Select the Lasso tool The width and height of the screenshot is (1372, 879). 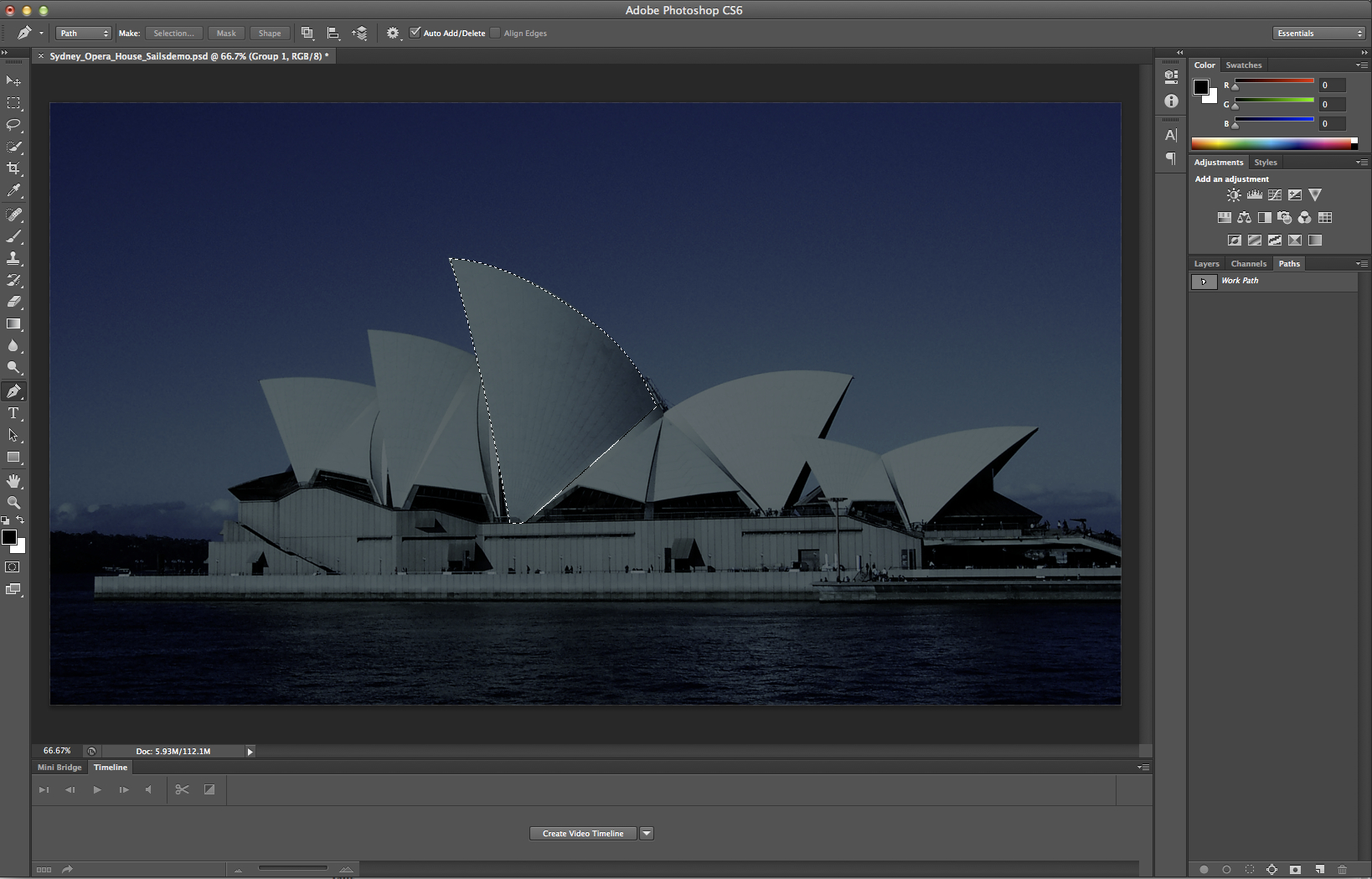pos(13,125)
